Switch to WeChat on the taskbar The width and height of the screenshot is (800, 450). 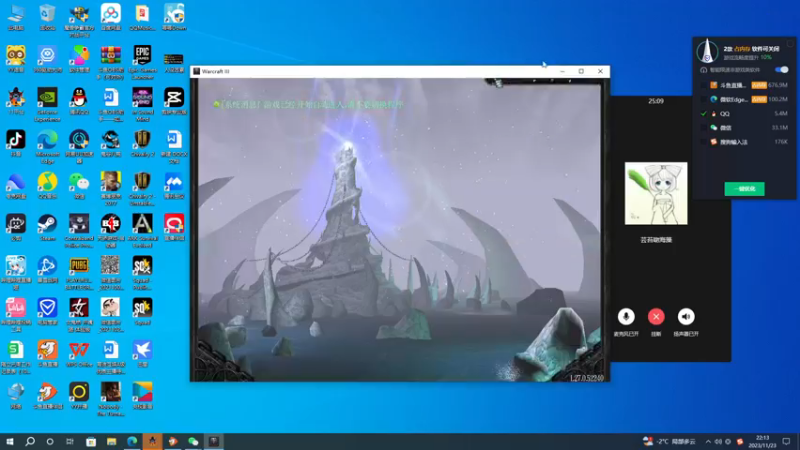[193, 441]
